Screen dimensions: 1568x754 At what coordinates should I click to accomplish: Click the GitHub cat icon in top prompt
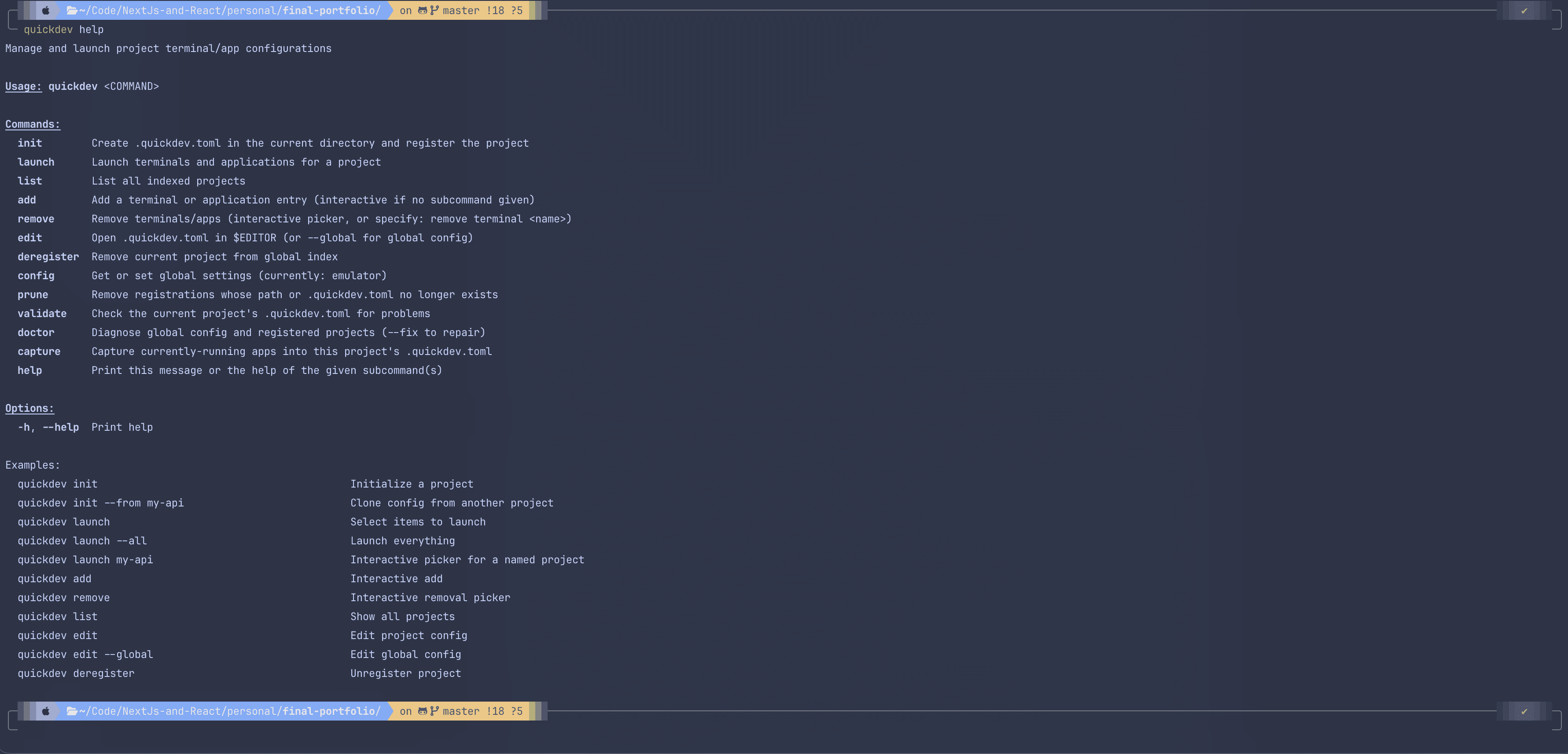[x=423, y=11]
